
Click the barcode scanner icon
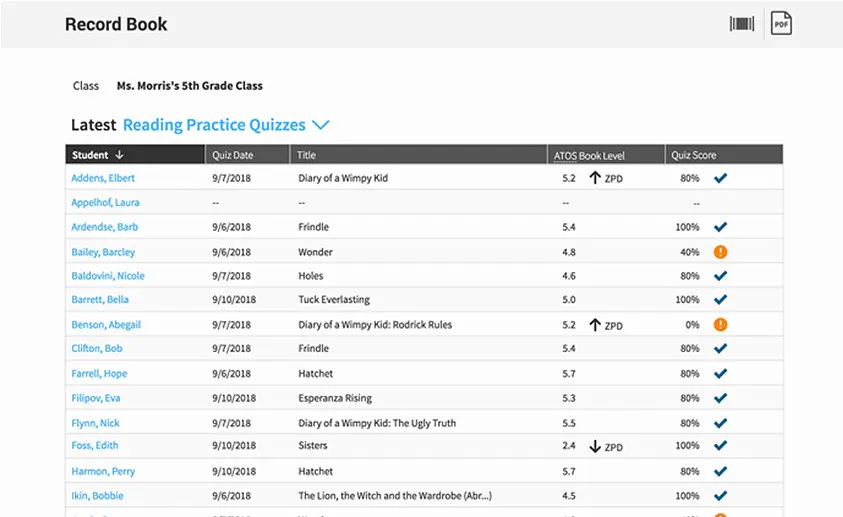741,24
